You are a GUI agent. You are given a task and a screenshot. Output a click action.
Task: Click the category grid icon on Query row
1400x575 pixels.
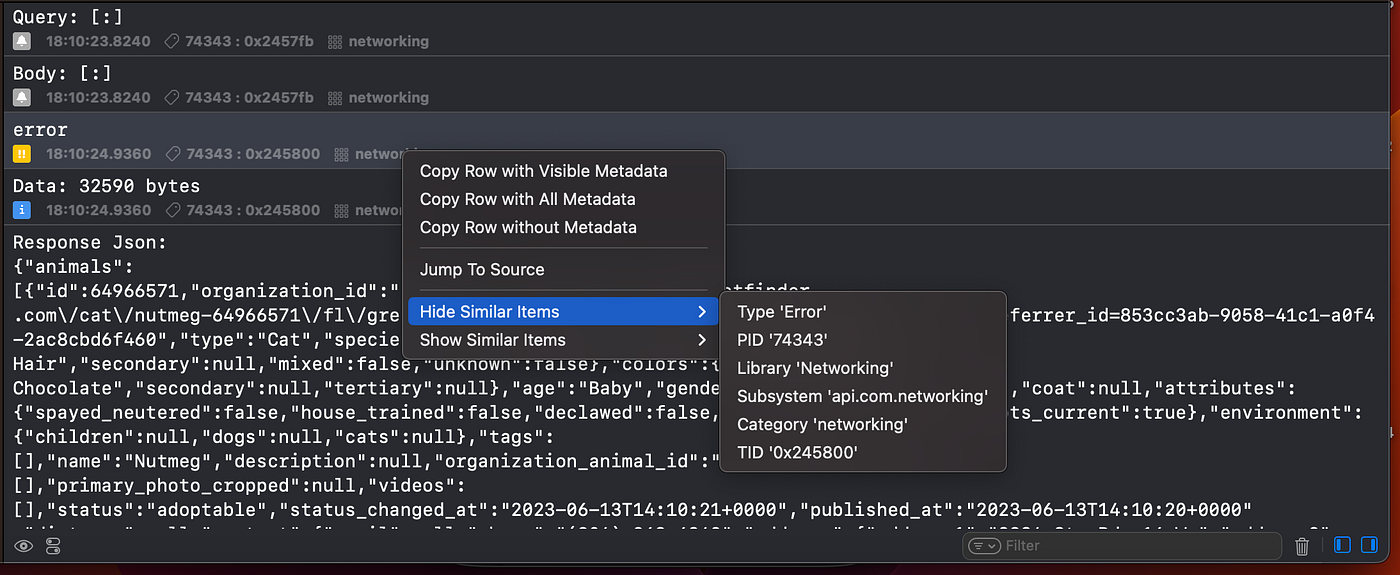[336, 42]
